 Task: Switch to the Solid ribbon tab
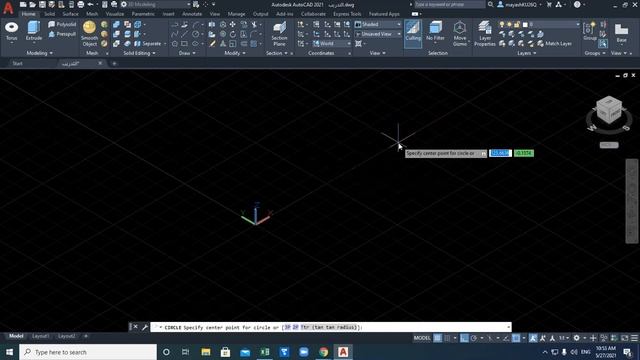coord(49,14)
